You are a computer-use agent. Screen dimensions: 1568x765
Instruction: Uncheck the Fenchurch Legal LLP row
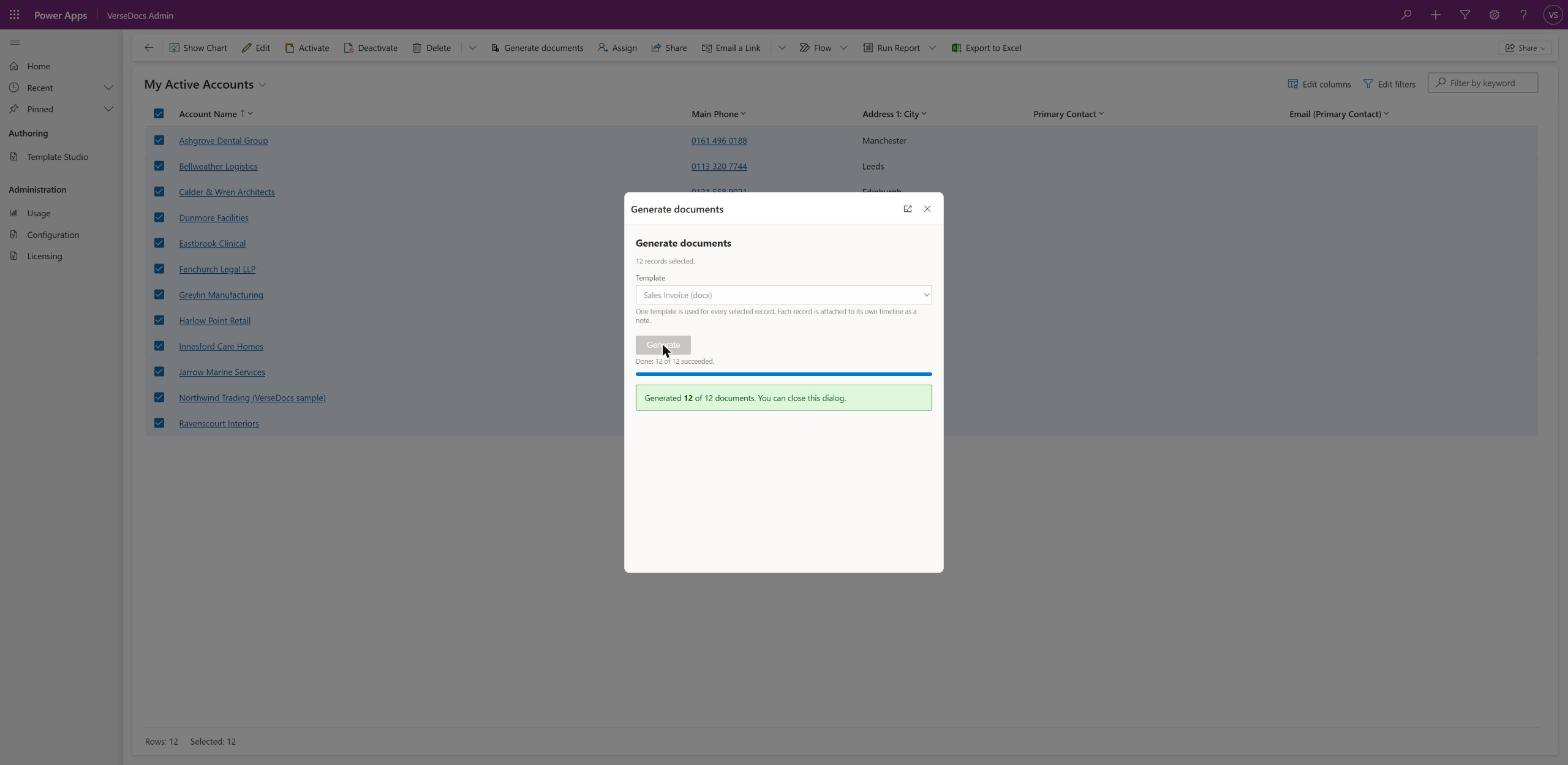[158, 269]
